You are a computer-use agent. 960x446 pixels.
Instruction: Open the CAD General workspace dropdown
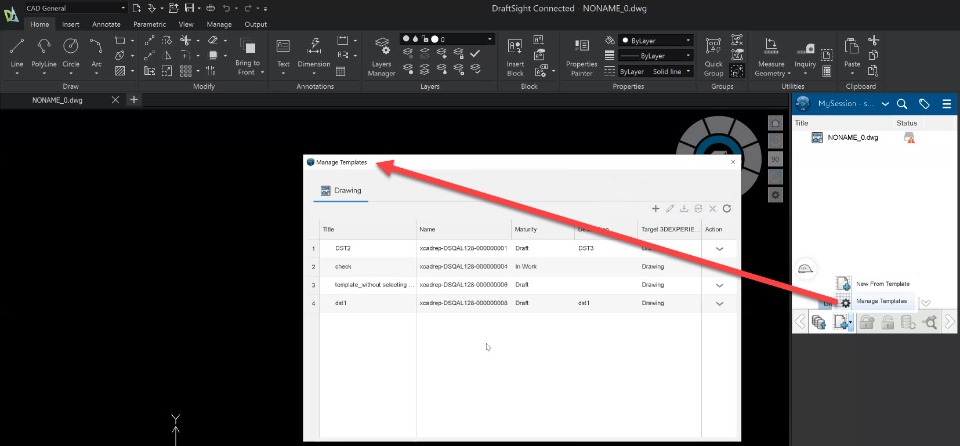coord(75,8)
